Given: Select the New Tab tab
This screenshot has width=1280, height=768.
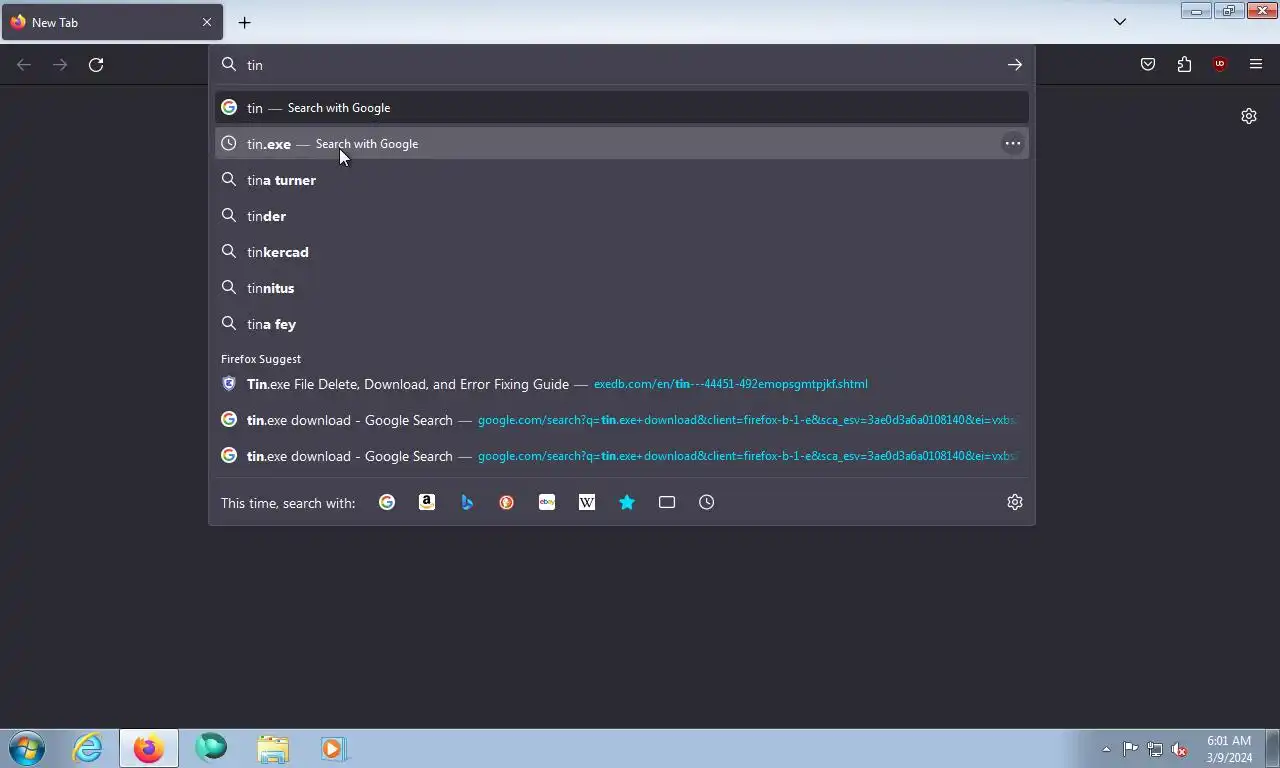Looking at the screenshot, I should pyautogui.click(x=112, y=22).
